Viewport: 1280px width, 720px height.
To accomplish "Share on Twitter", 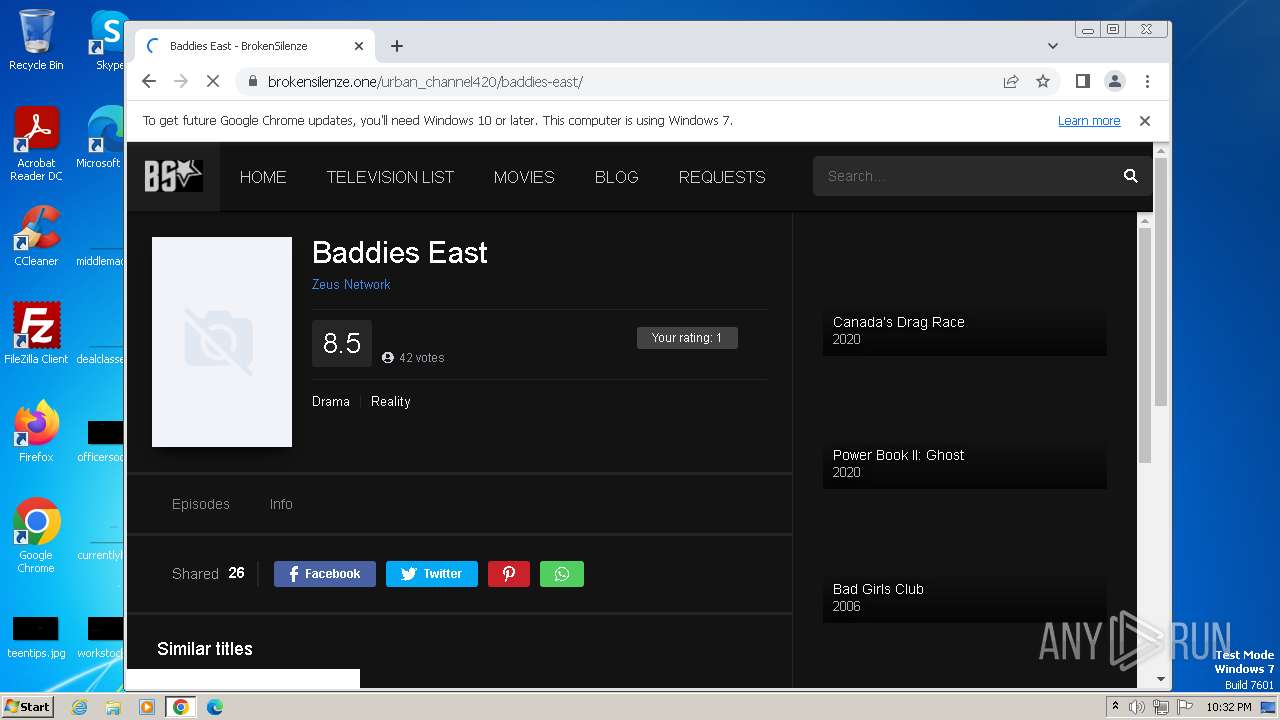I will (x=432, y=574).
